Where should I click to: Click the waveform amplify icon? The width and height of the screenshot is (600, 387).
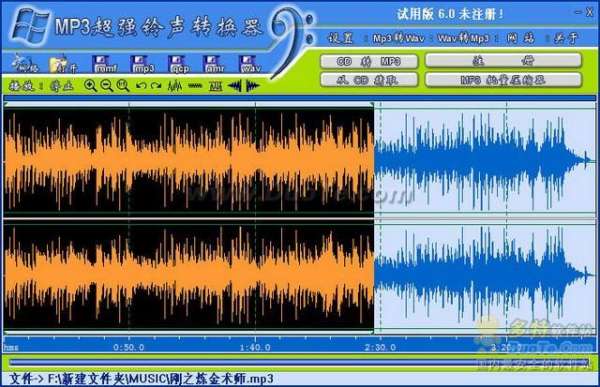pos(175,86)
